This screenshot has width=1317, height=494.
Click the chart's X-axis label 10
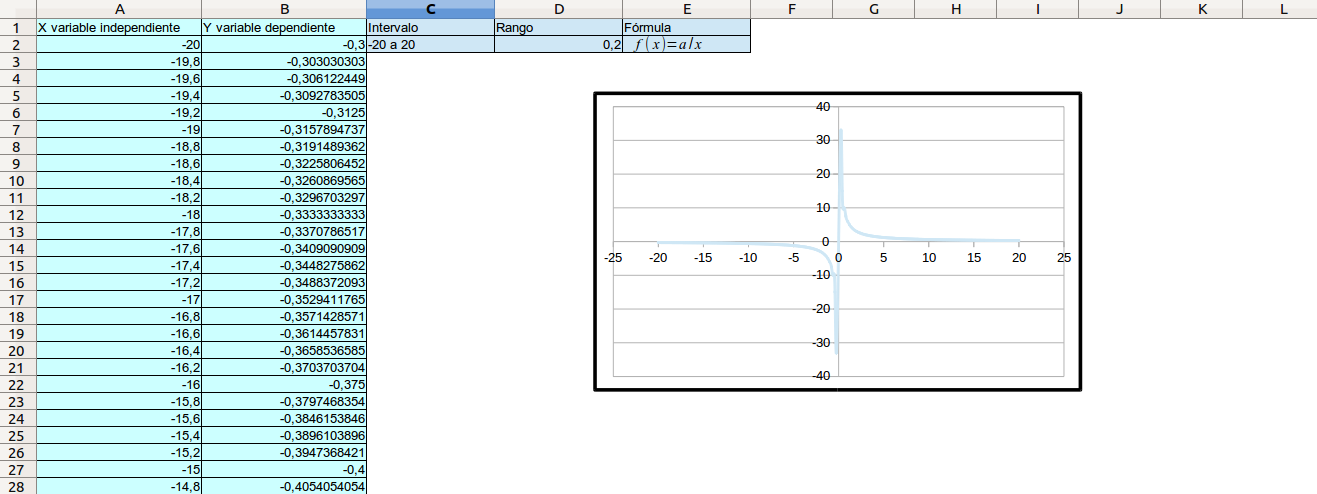coord(929,257)
